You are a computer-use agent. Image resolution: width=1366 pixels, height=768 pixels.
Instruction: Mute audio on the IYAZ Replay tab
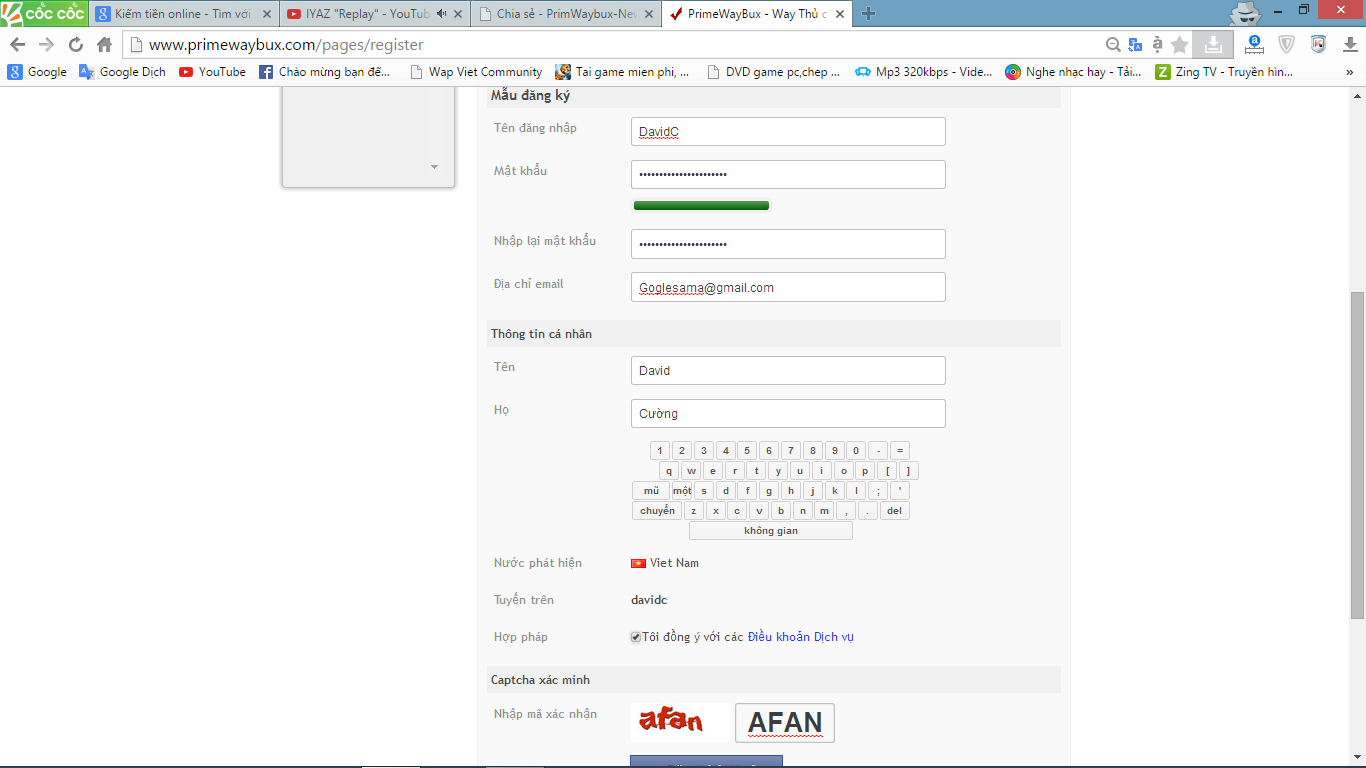[442, 14]
